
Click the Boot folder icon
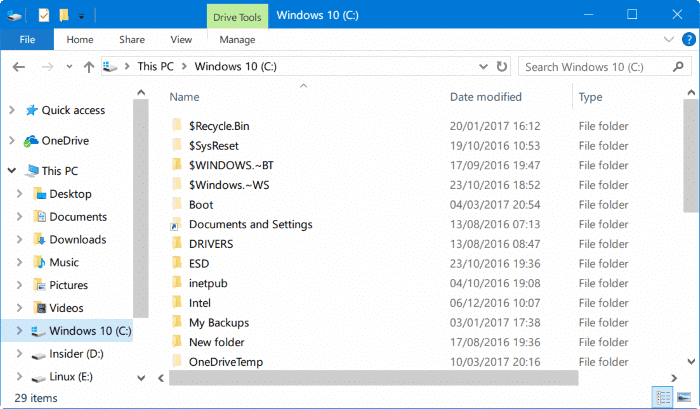tap(177, 204)
